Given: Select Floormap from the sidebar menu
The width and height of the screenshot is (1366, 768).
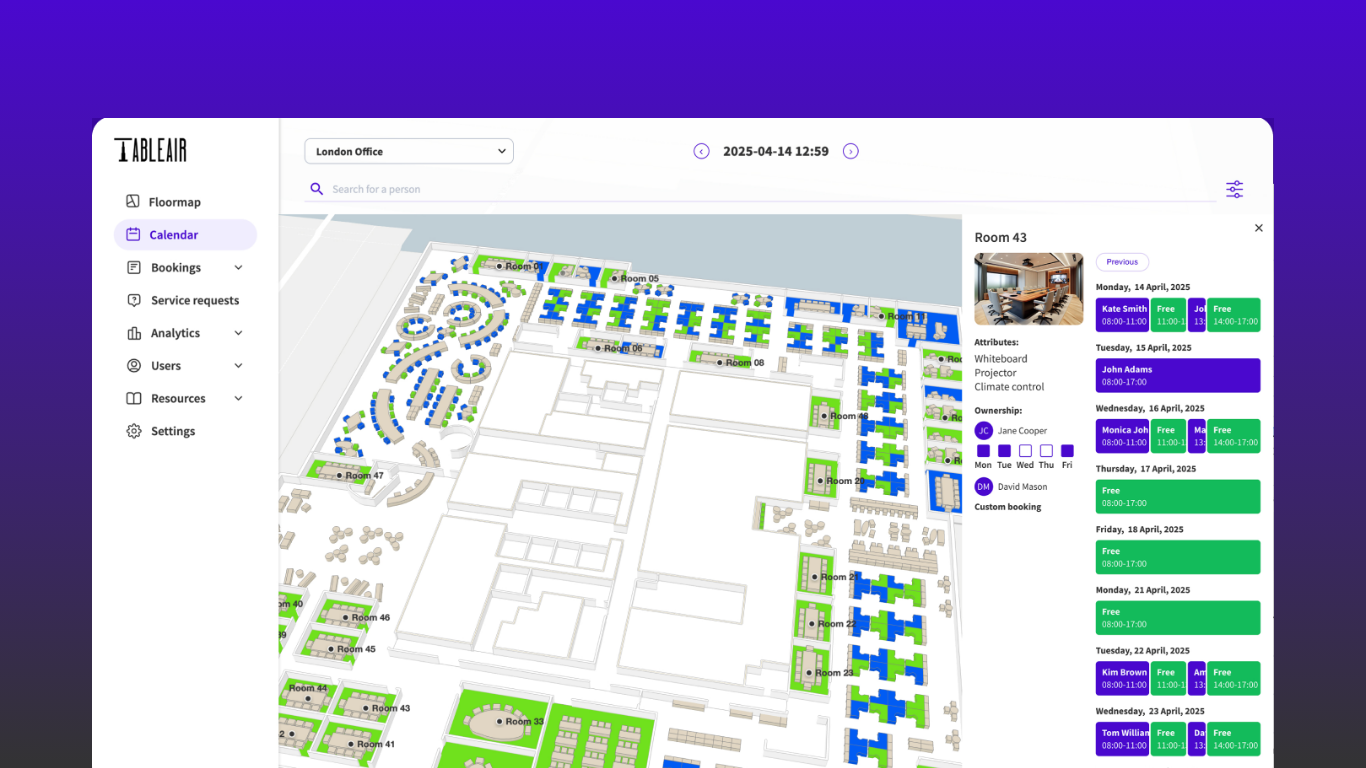Looking at the screenshot, I should point(175,201).
